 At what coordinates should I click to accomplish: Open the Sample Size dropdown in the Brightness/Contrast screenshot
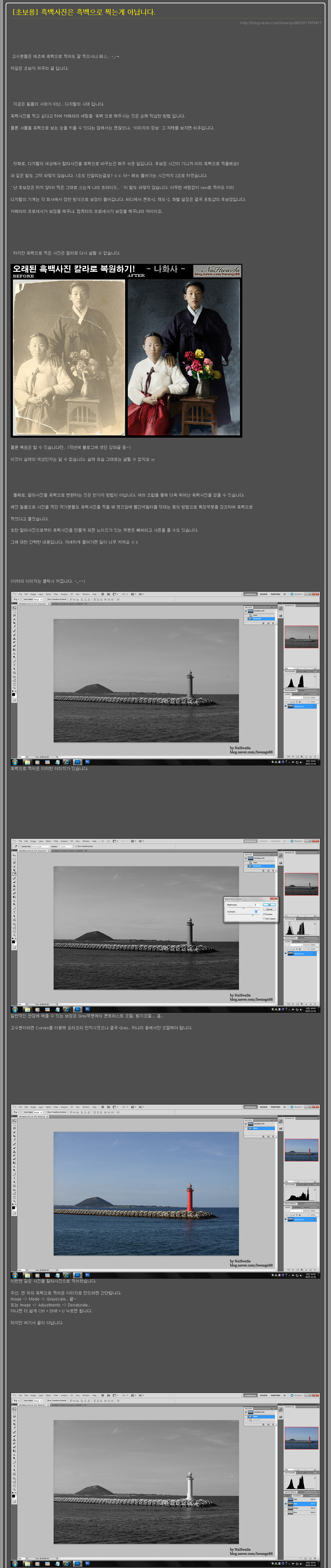point(40,847)
